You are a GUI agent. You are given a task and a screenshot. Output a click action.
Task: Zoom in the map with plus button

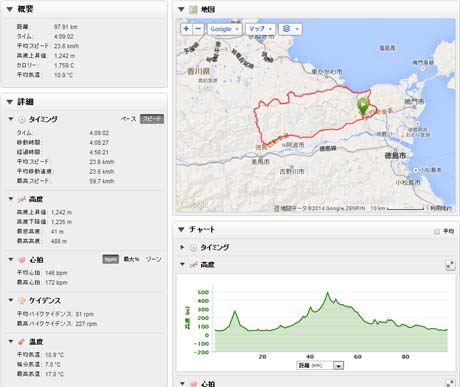tap(186, 29)
